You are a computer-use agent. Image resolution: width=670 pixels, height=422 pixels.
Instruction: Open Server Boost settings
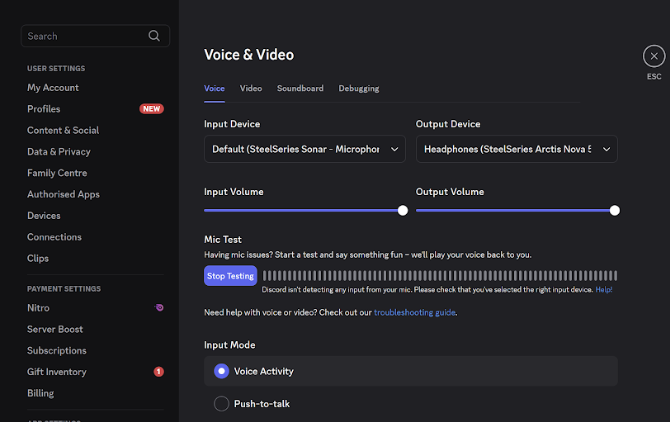(55, 329)
